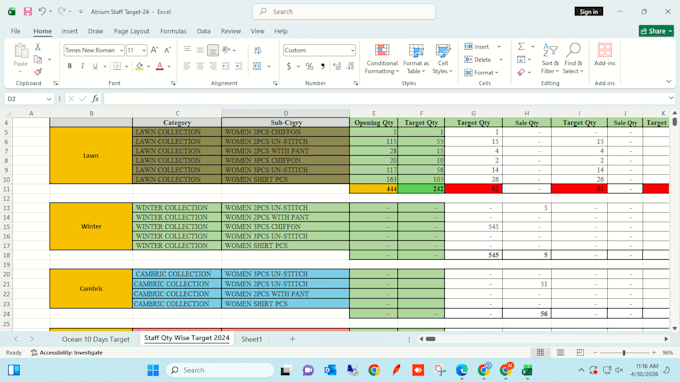Viewport: 680px width, 382px height.
Task: Expand Font Color dropdown arrow
Action: [x=169, y=66]
